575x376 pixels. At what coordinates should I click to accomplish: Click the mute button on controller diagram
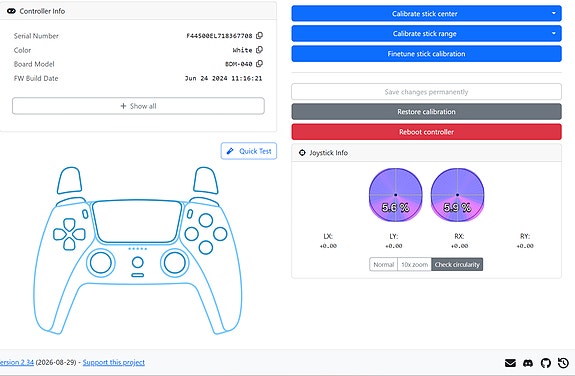138,275
